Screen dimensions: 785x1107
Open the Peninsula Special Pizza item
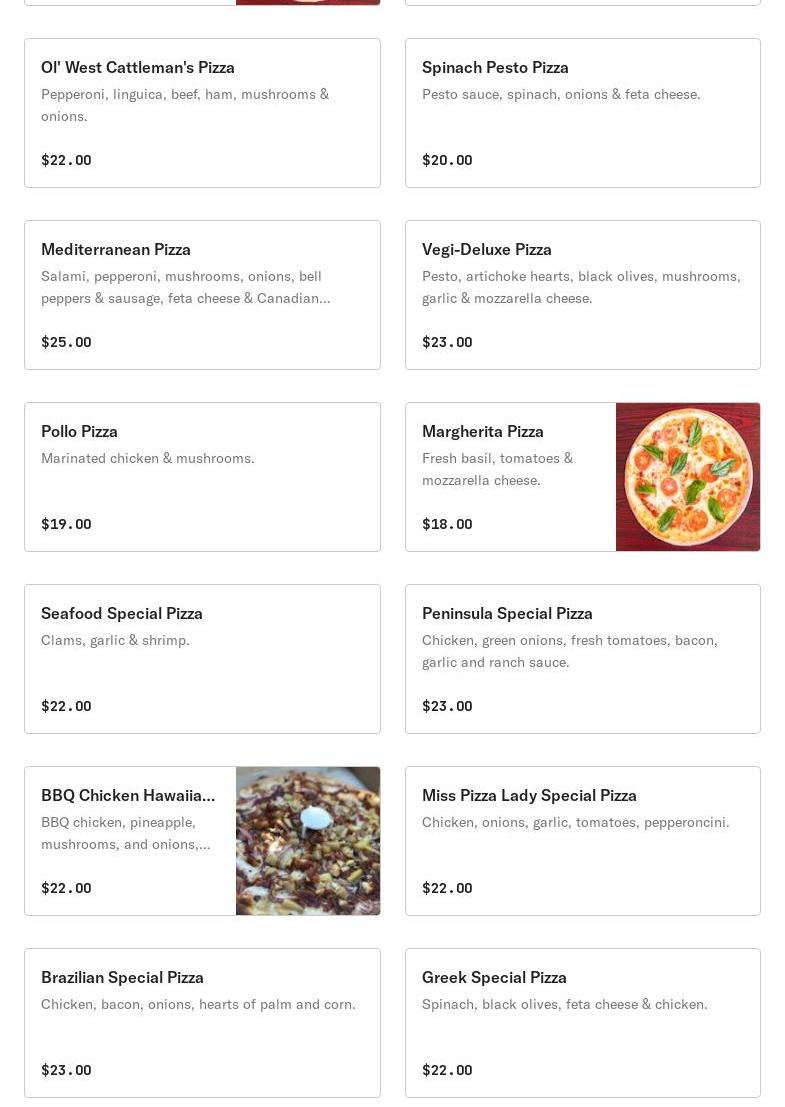583,659
